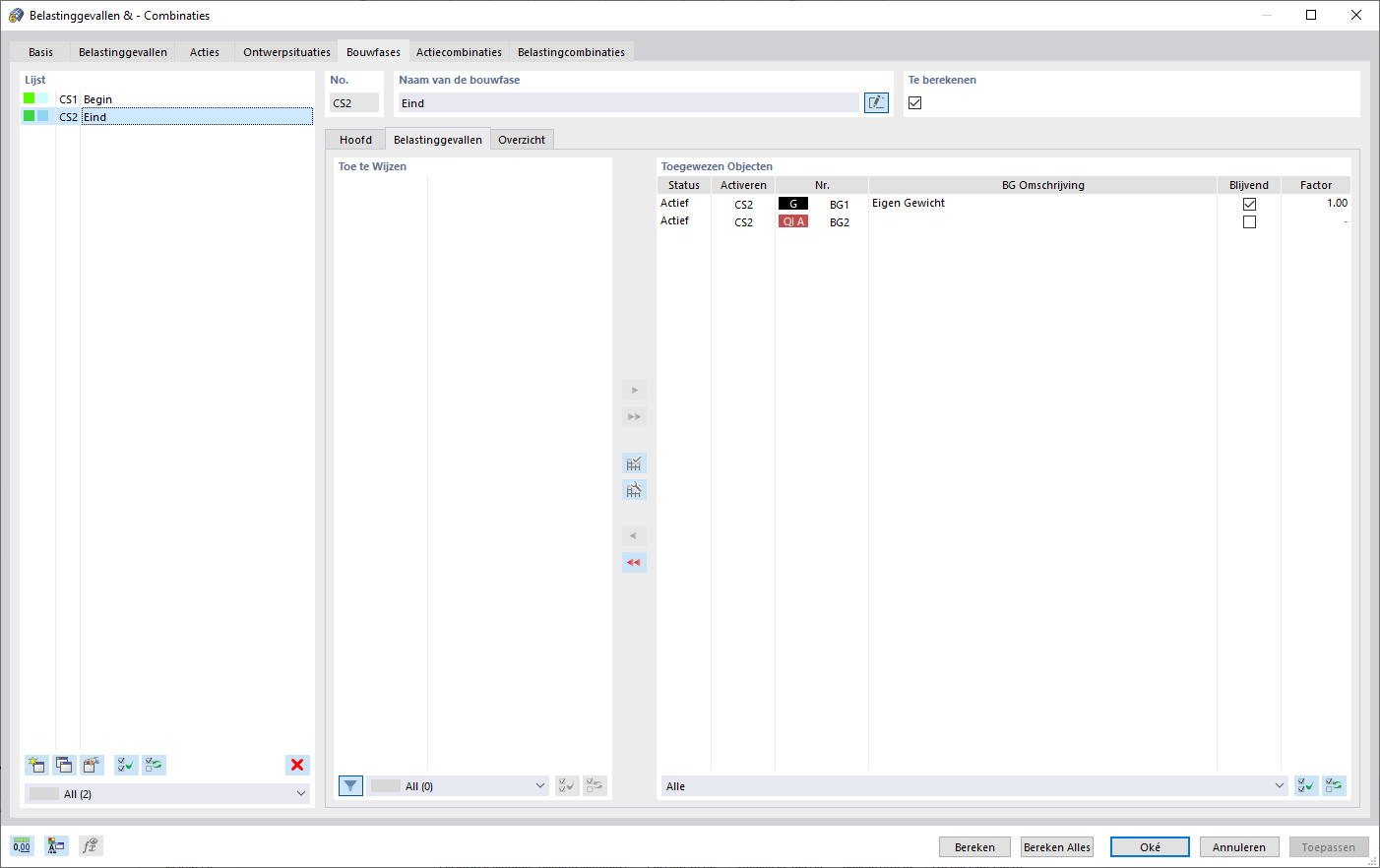
Task: Click the green color swatch of CS1 Begin
Action: (30, 98)
